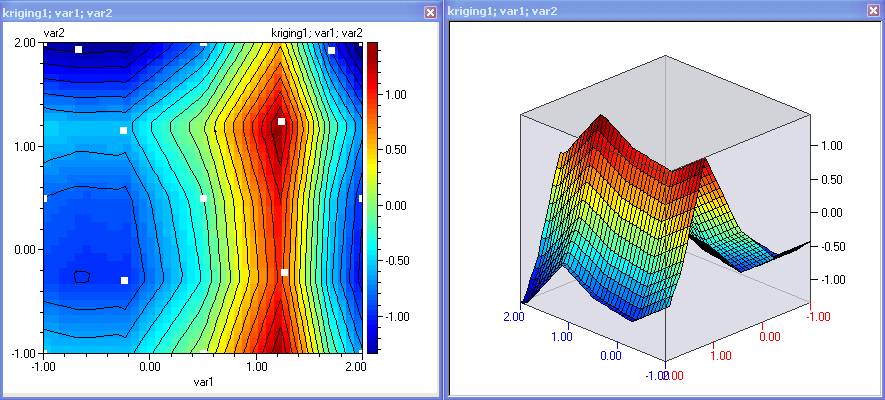Image resolution: width=885 pixels, height=400 pixels.
Task: Click the white data point in the top-left corner
Action: click(x=79, y=49)
